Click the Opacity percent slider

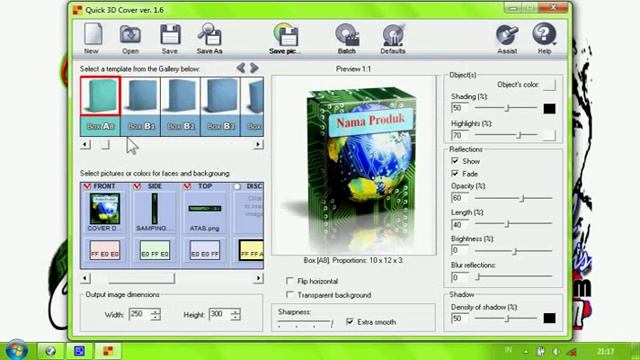point(513,198)
